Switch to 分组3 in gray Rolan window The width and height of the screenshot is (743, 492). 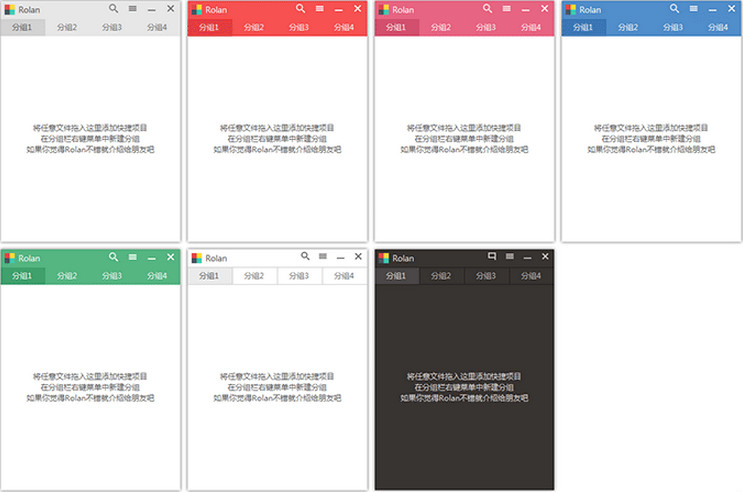tap(112, 27)
